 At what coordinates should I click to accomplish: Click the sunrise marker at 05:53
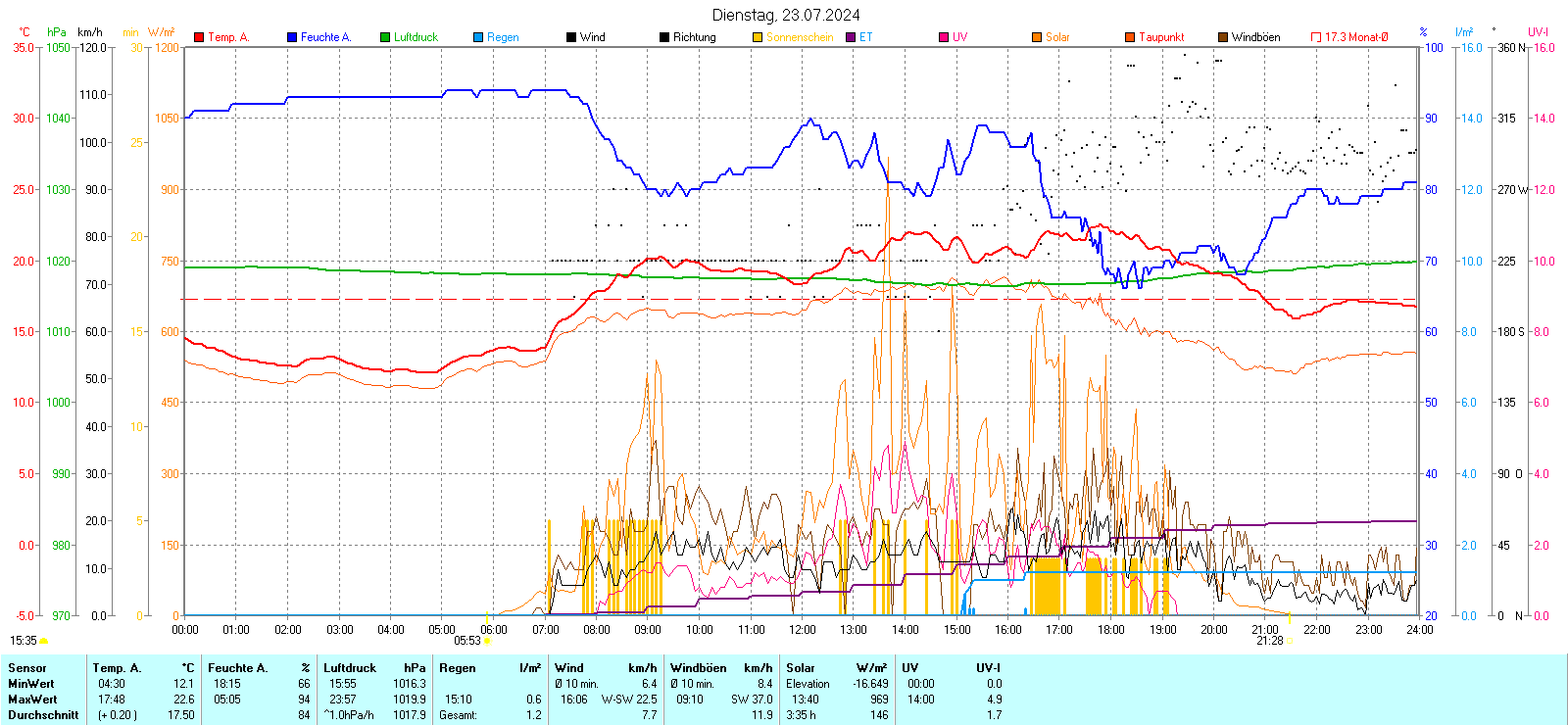click(x=487, y=641)
